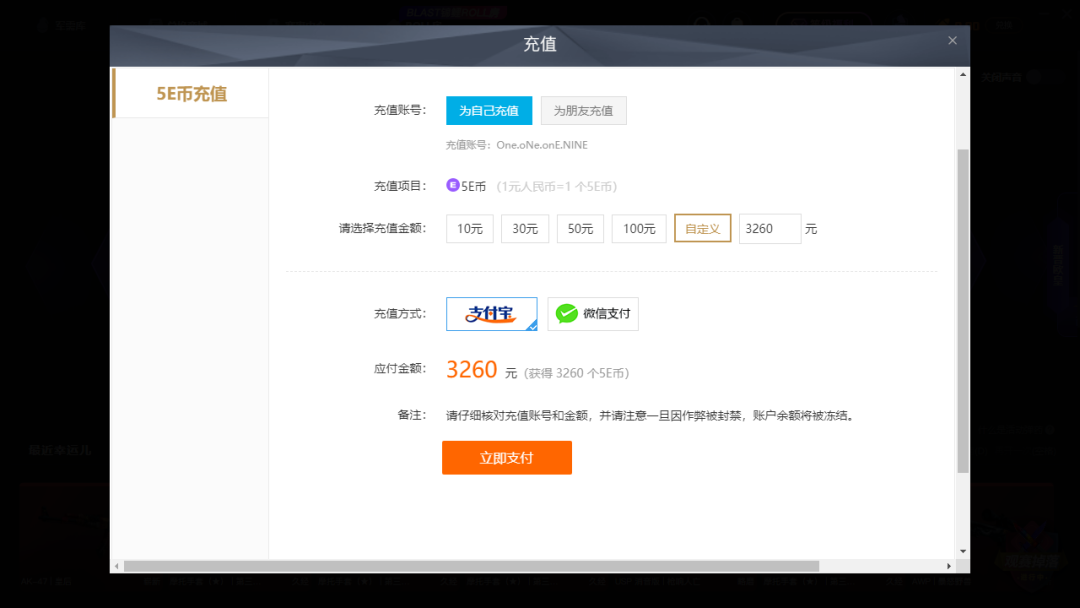This screenshot has height=608, width=1080.
Task: Select the 自定义 custom amount option
Action: point(703,229)
